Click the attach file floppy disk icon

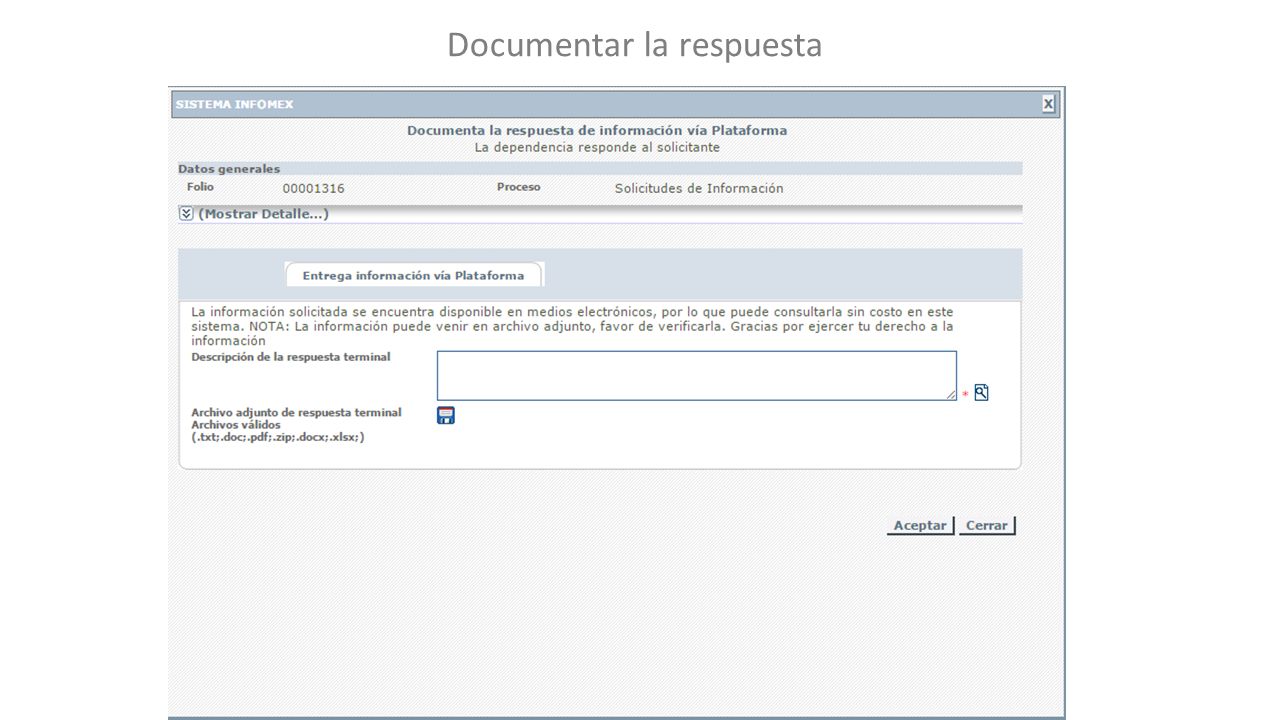tap(446, 416)
